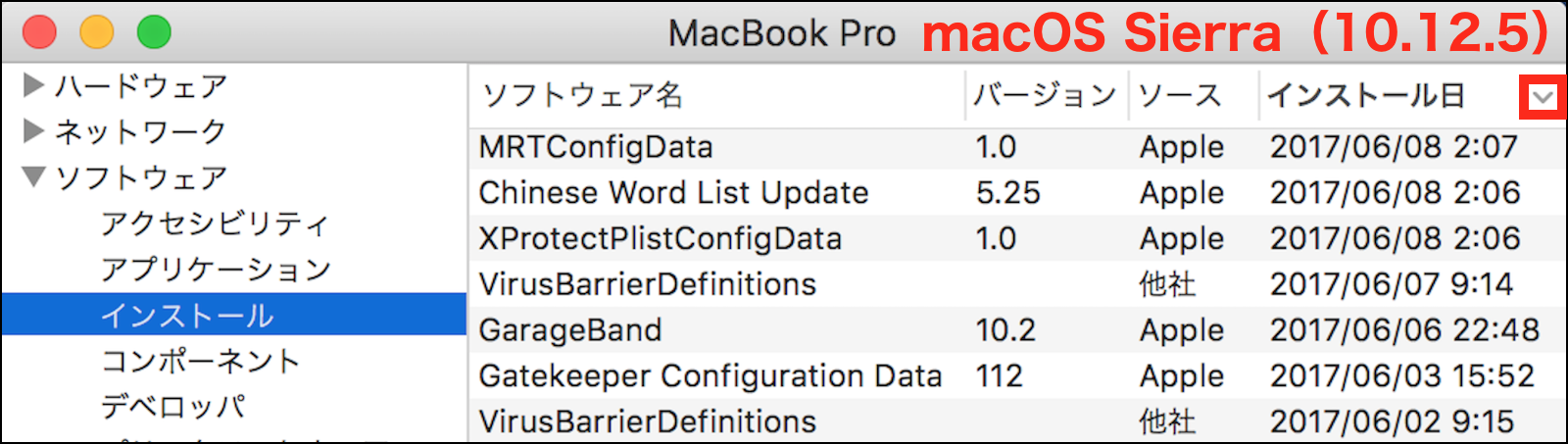Select アクセシビリティ in the sidebar
The image size is (1568, 444).
click(214, 223)
